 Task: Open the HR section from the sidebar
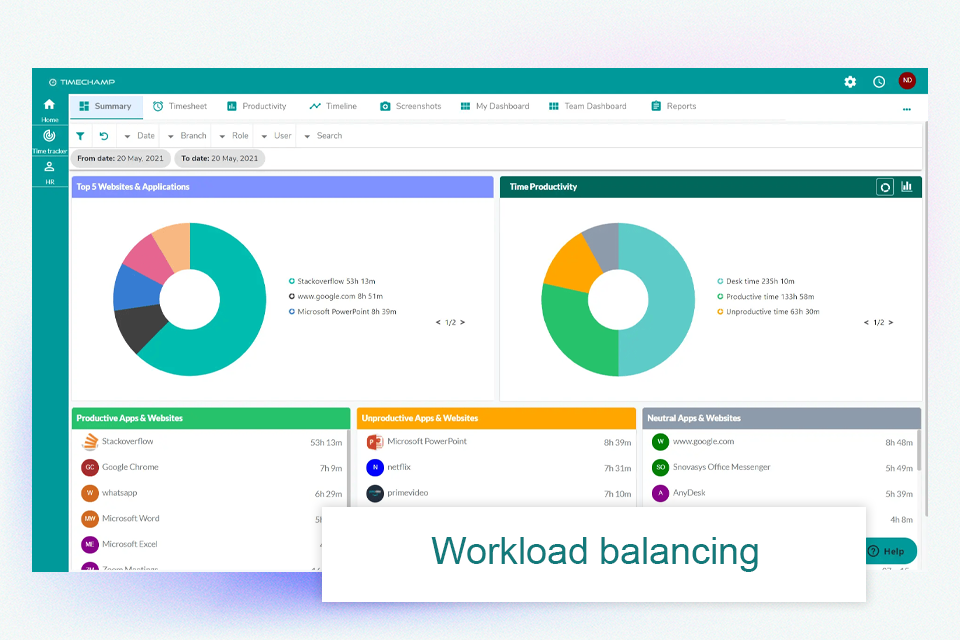48,167
